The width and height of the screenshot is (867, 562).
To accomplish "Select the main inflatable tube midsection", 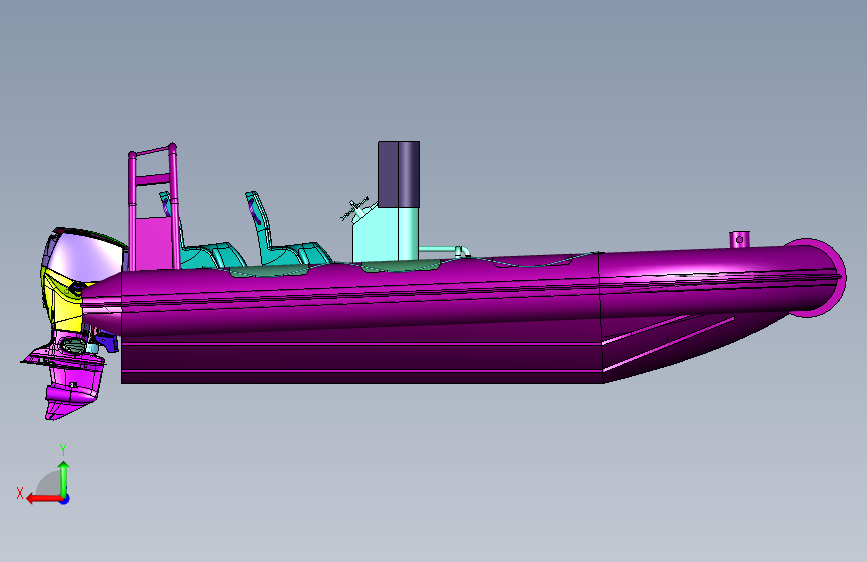I will pyautogui.click(x=359, y=296).
